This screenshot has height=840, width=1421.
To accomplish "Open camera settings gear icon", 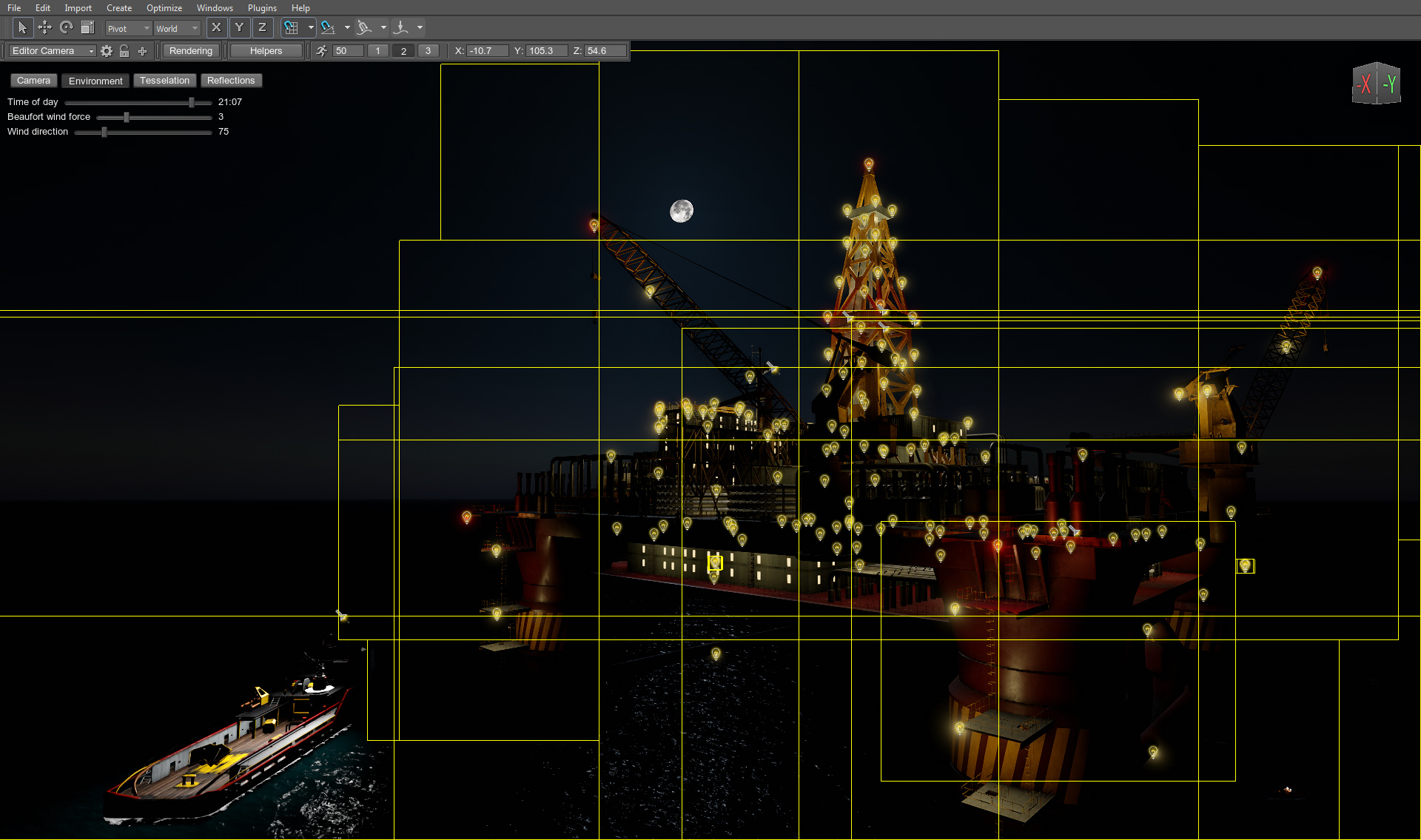I will coord(107,51).
